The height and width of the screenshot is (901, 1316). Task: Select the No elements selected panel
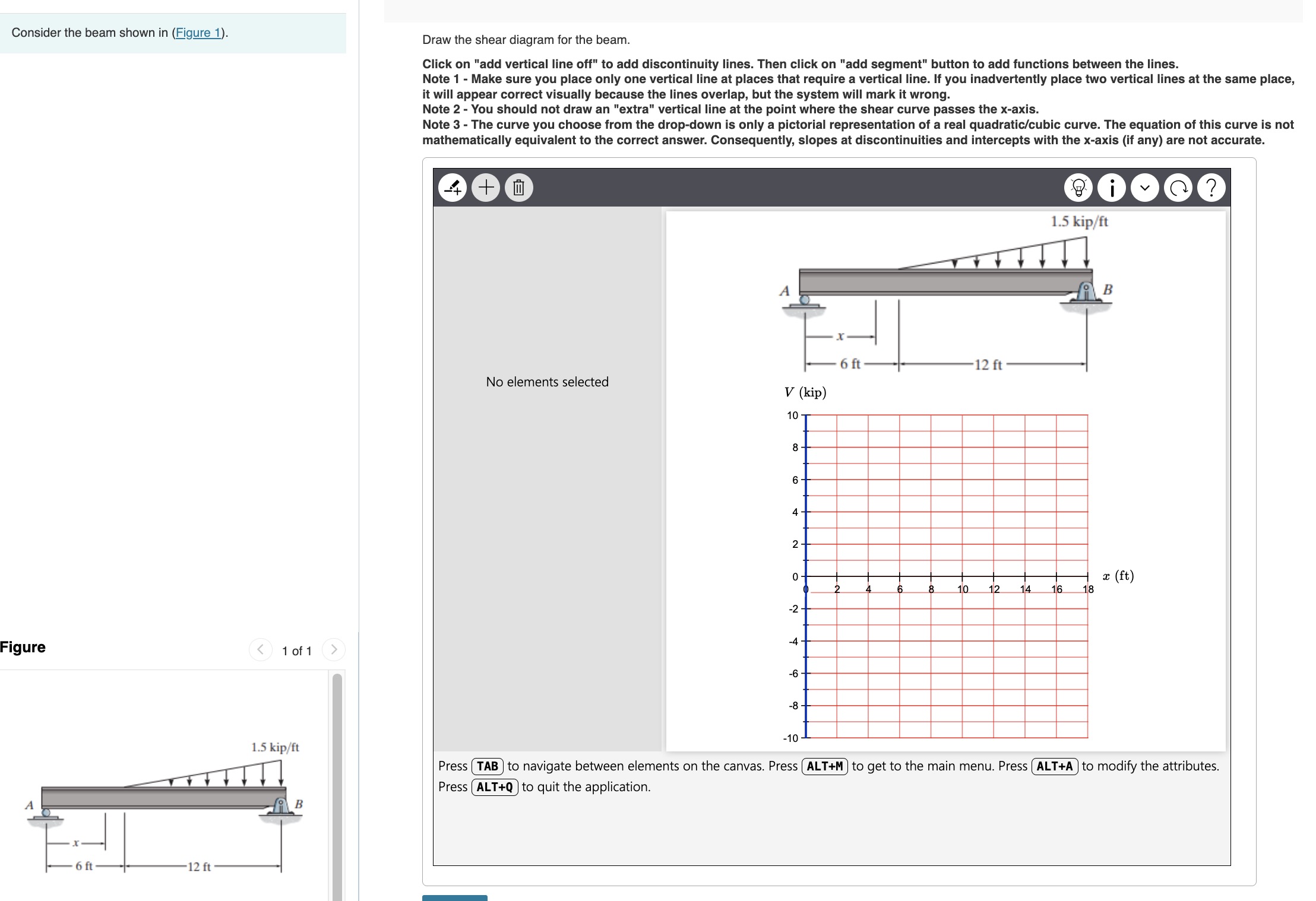click(x=547, y=382)
